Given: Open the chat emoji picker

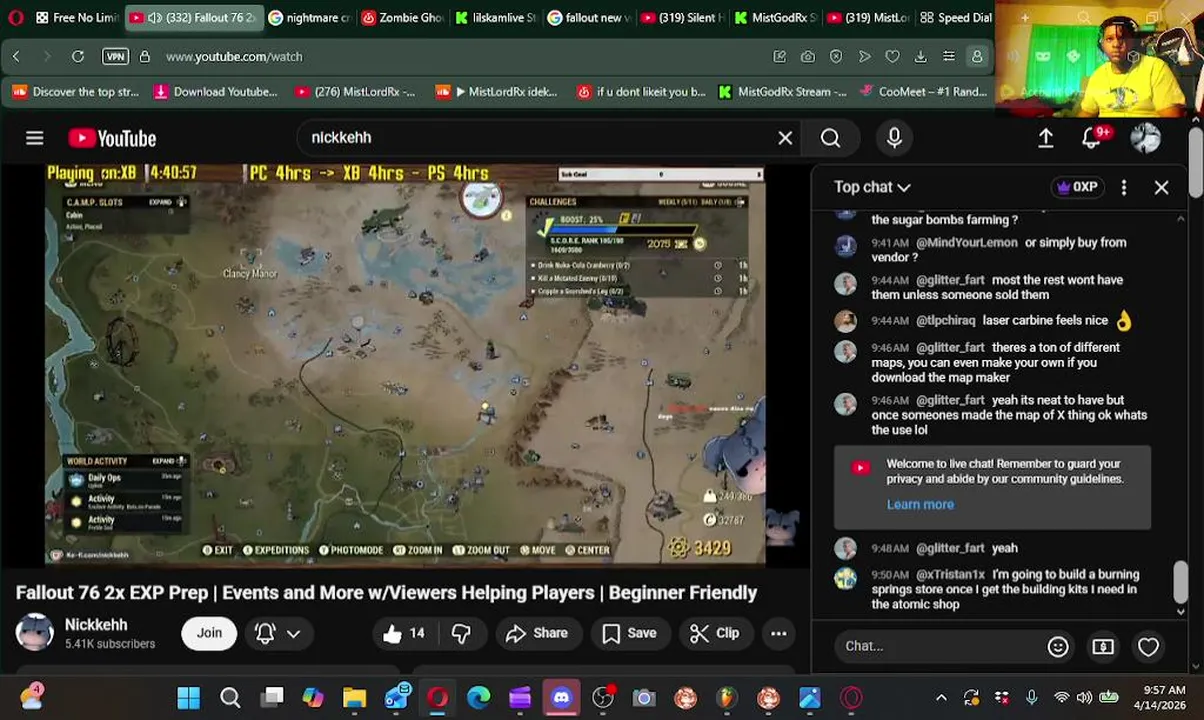Looking at the screenshot, I should coord(1058,647).
